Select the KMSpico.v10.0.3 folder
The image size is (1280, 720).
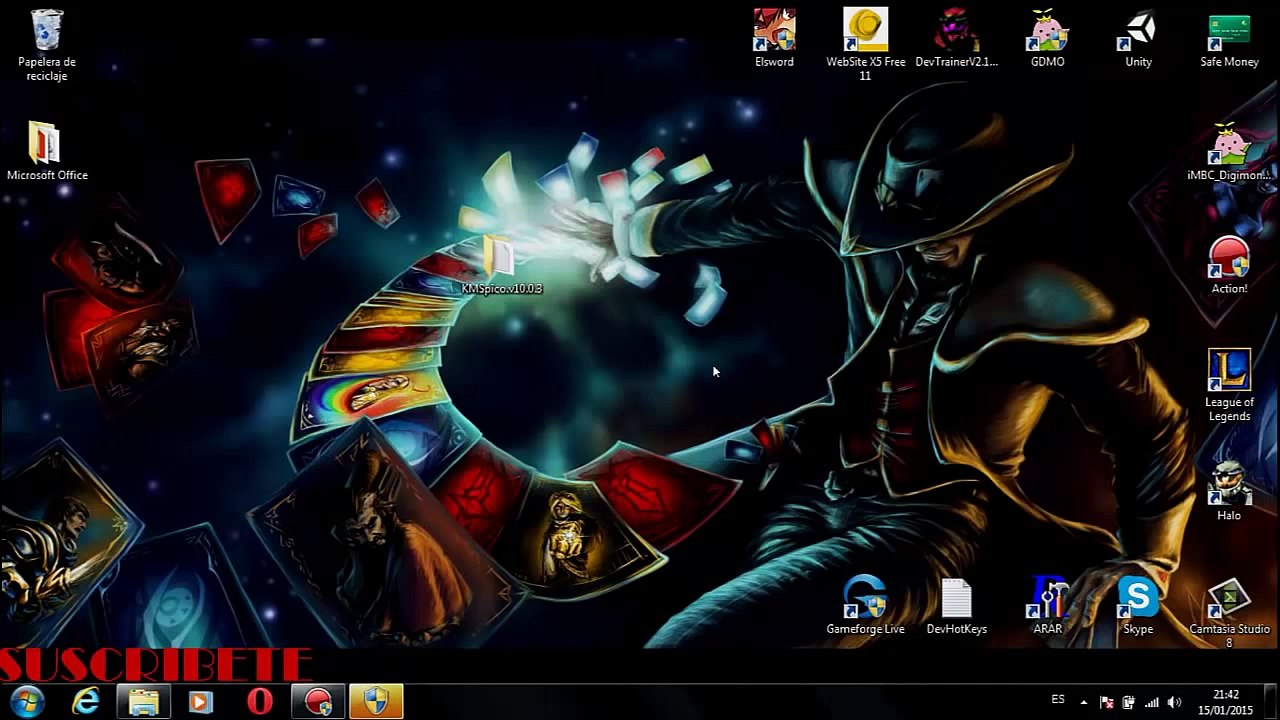pos(501,265)
